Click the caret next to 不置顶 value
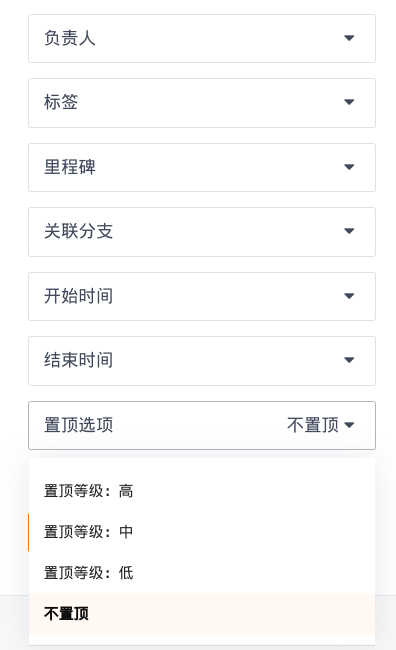The height and width of the screenshot is (650, 396). click(349, 425)
